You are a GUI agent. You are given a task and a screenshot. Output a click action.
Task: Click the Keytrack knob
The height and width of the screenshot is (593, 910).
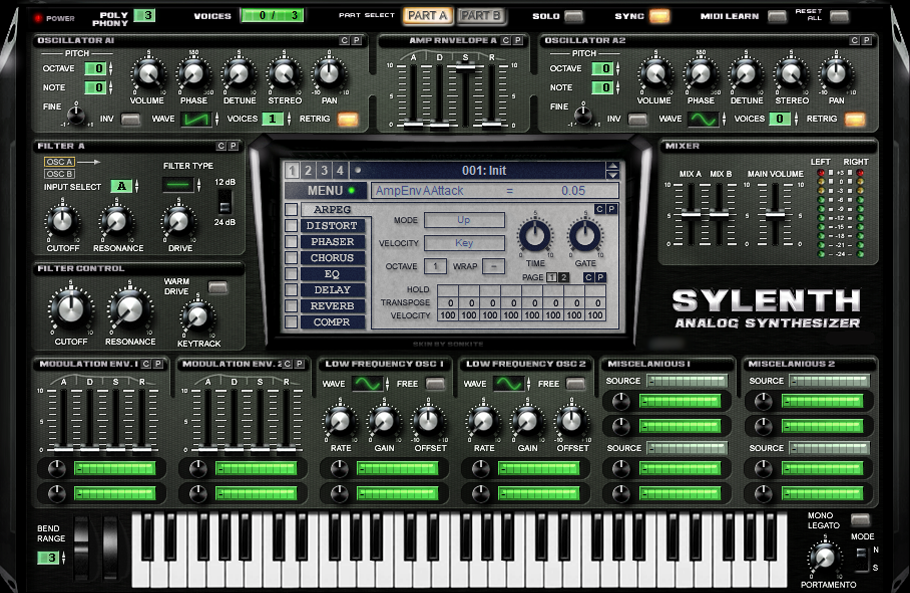tap(197, 316)
